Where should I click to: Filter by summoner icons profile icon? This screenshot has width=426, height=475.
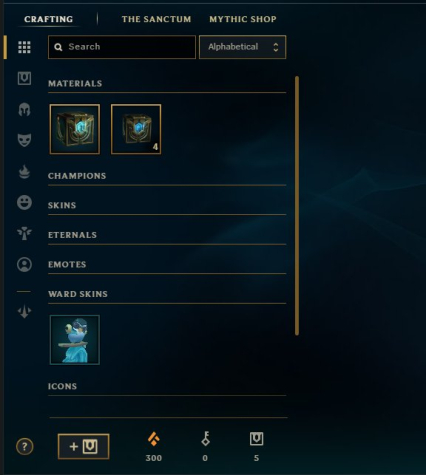pyautogui.click(x=24, y=264)
